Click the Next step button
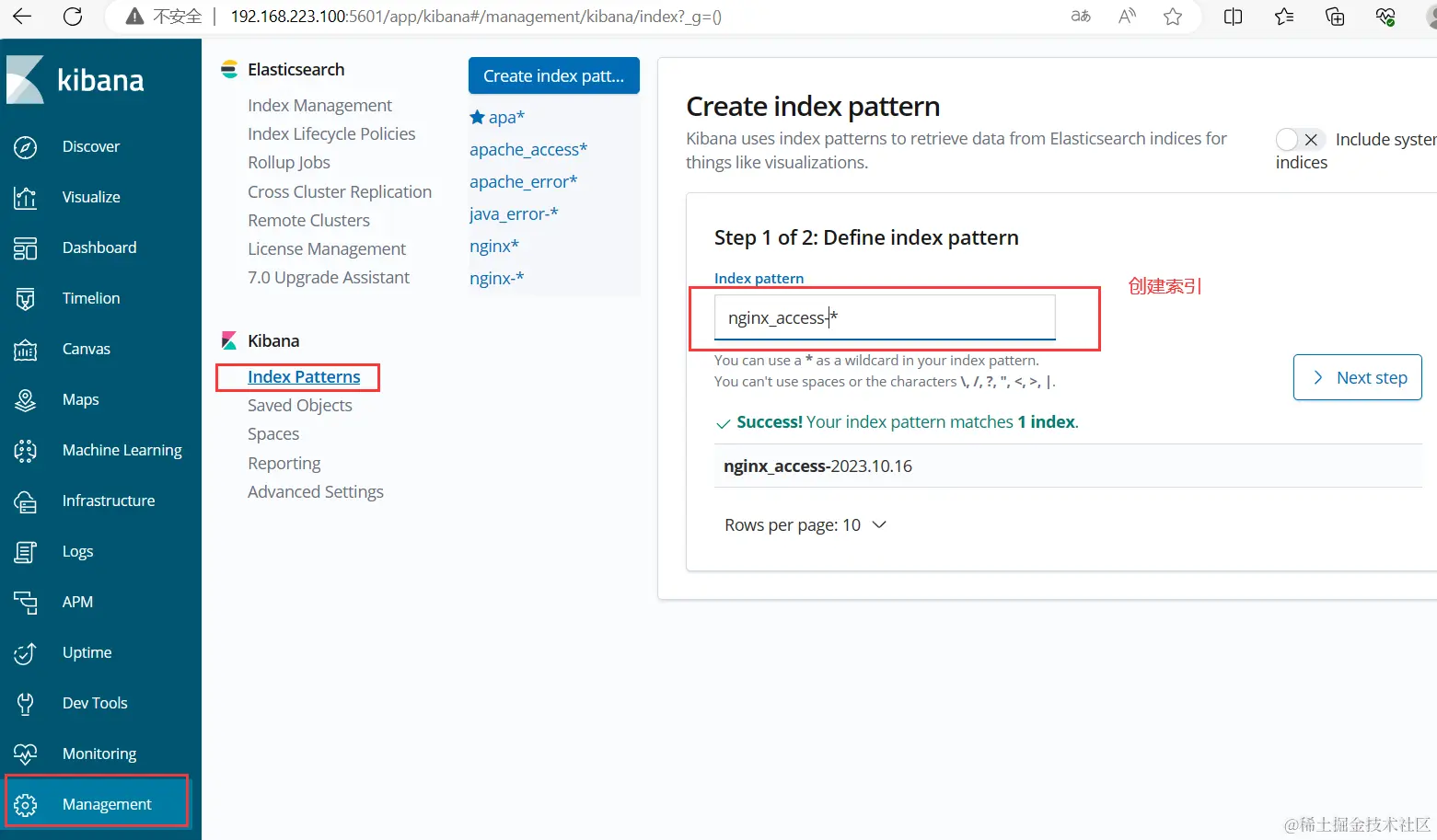The width and height of the screenshot is (1437, 840). [1357, 378]
